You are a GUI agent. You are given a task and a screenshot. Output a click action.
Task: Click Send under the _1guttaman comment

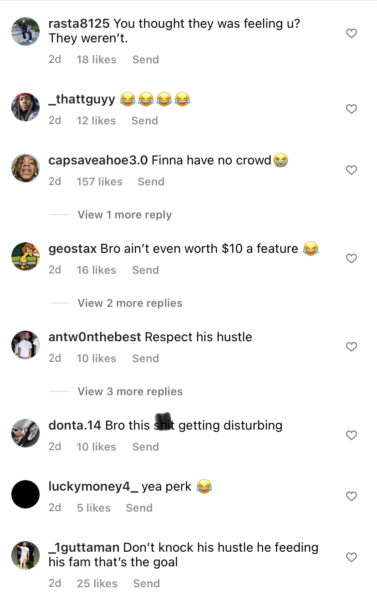click(146, 584)
